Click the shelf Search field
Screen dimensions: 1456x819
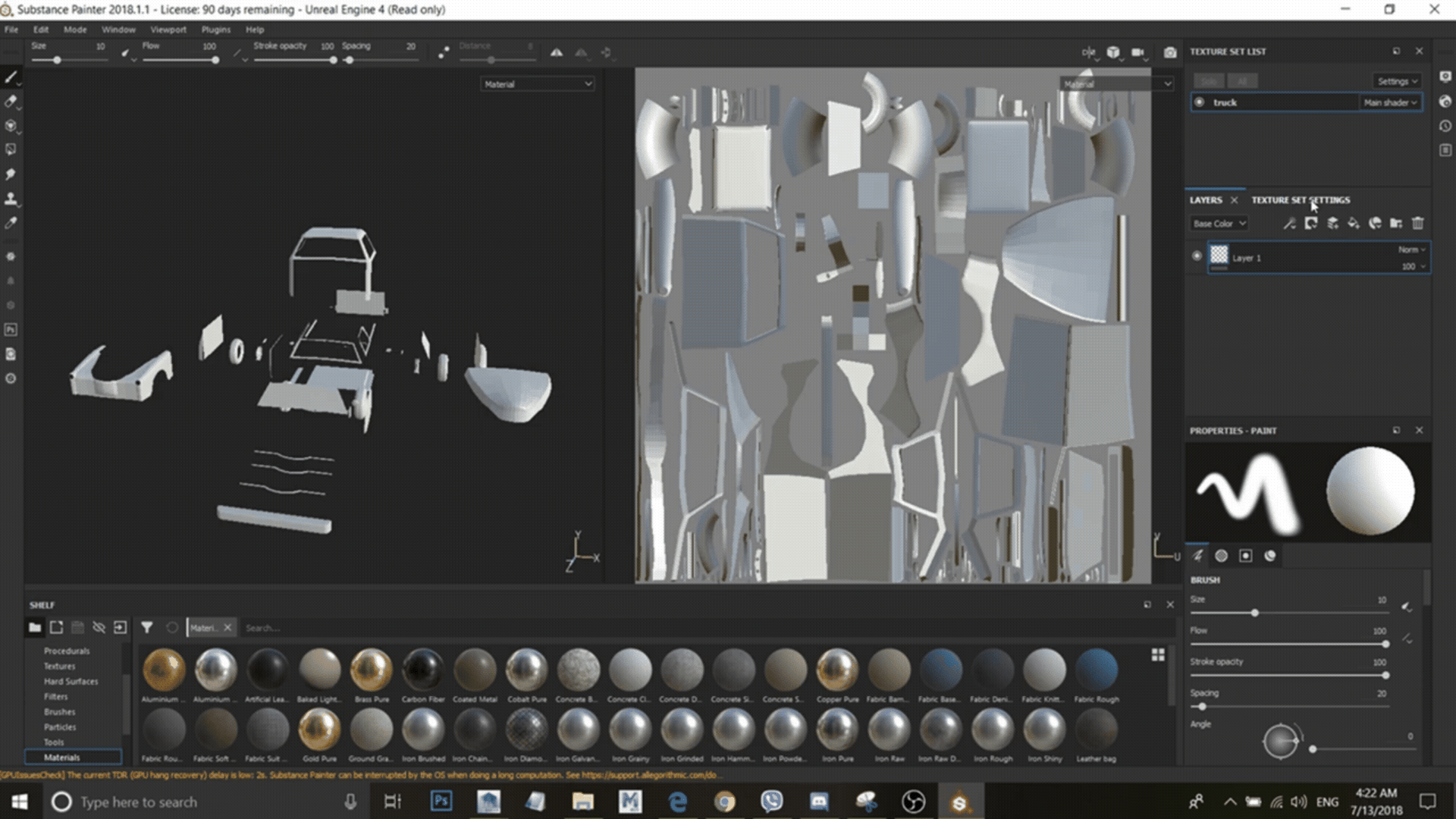[705, 628]
